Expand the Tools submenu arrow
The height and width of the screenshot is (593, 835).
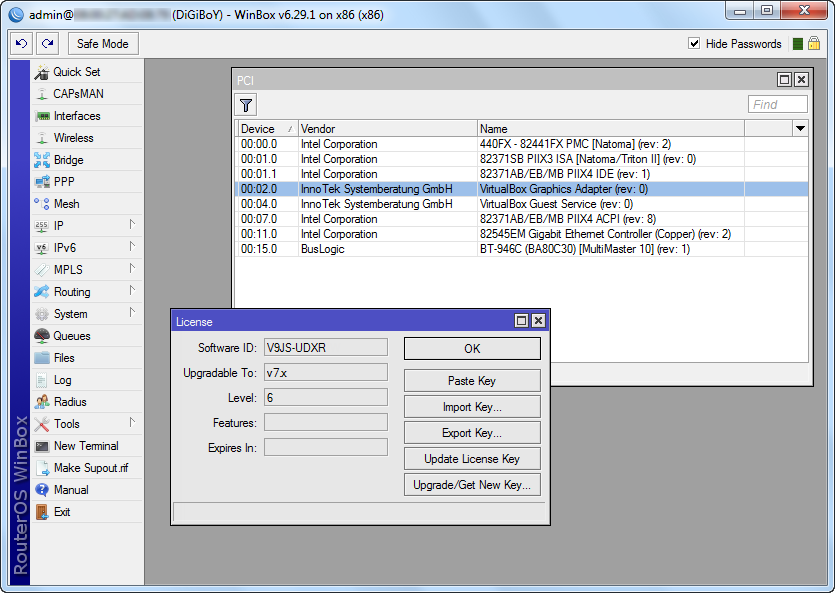tap(132, 423)
